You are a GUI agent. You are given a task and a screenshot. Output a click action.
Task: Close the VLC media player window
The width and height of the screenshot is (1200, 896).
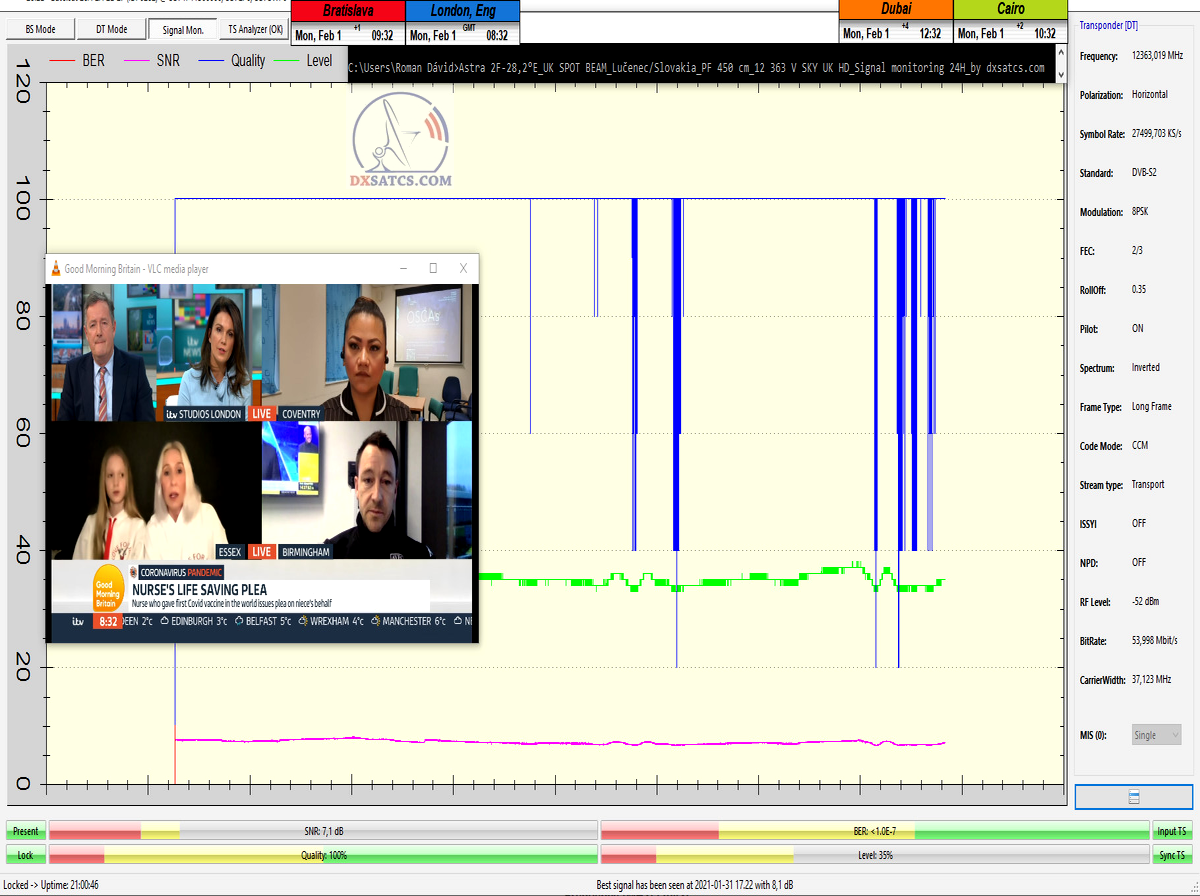[463, 268]
